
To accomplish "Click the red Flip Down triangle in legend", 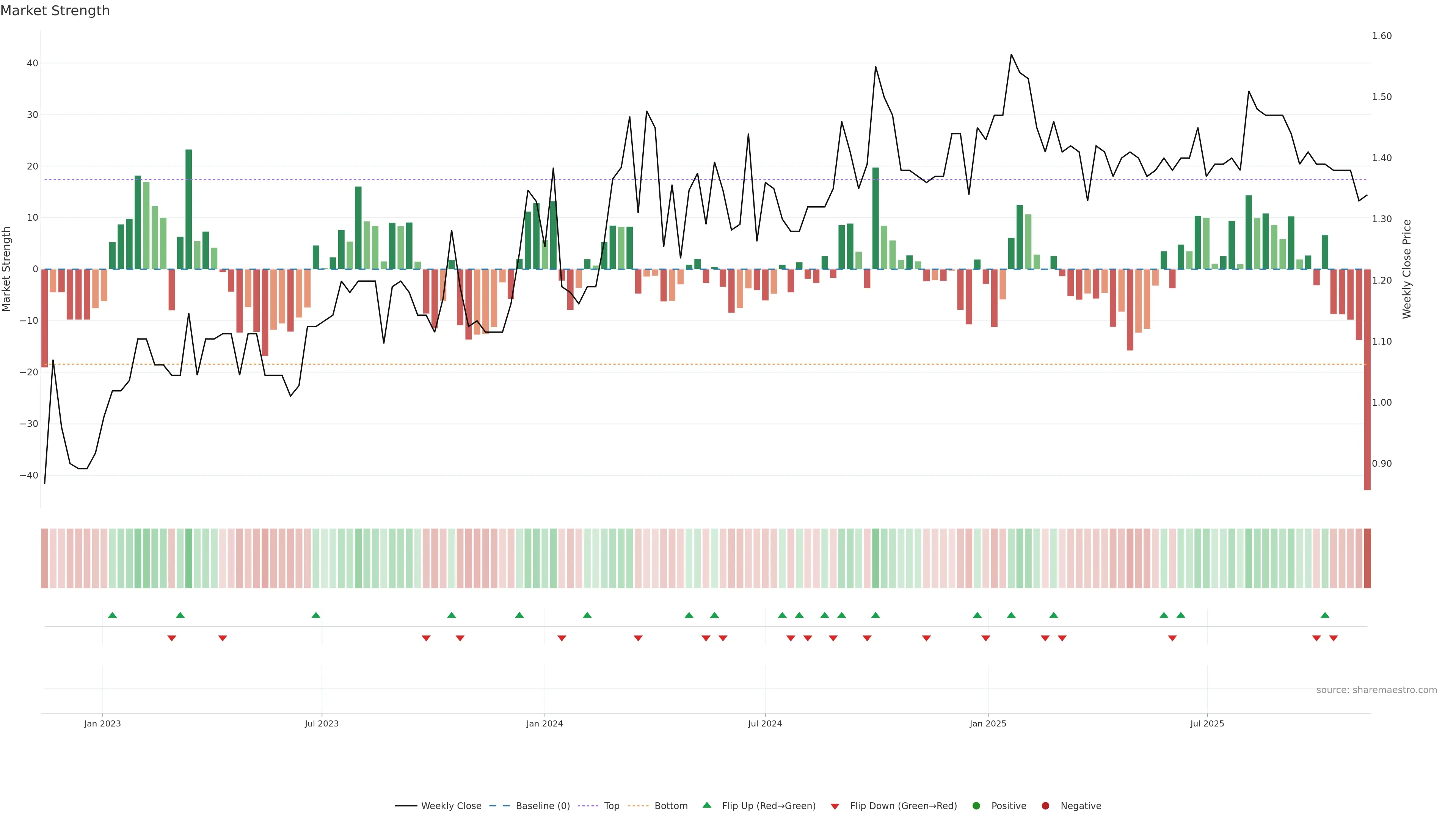I will point(835,806).
